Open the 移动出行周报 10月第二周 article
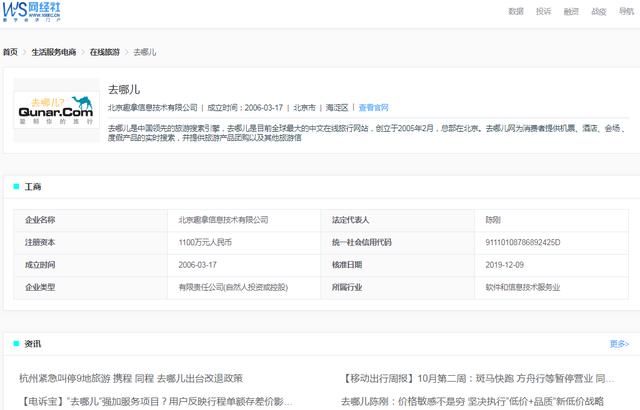Screen dimensions: 640x410 pyautogui.click(x=478, y=379)
